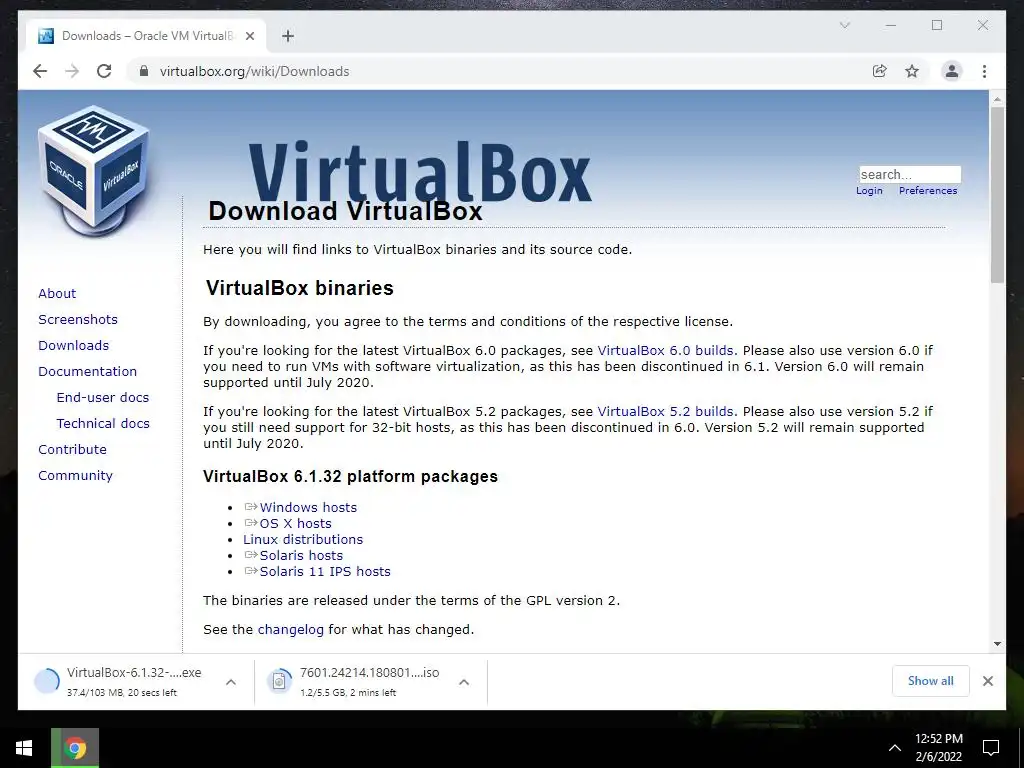Open the Chrome three-dot menu
1024x768 pixels.
[x=984, y=71]
